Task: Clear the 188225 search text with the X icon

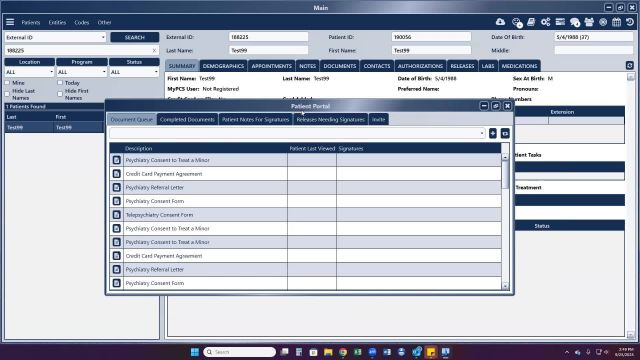Action: (x=154, y=50)
